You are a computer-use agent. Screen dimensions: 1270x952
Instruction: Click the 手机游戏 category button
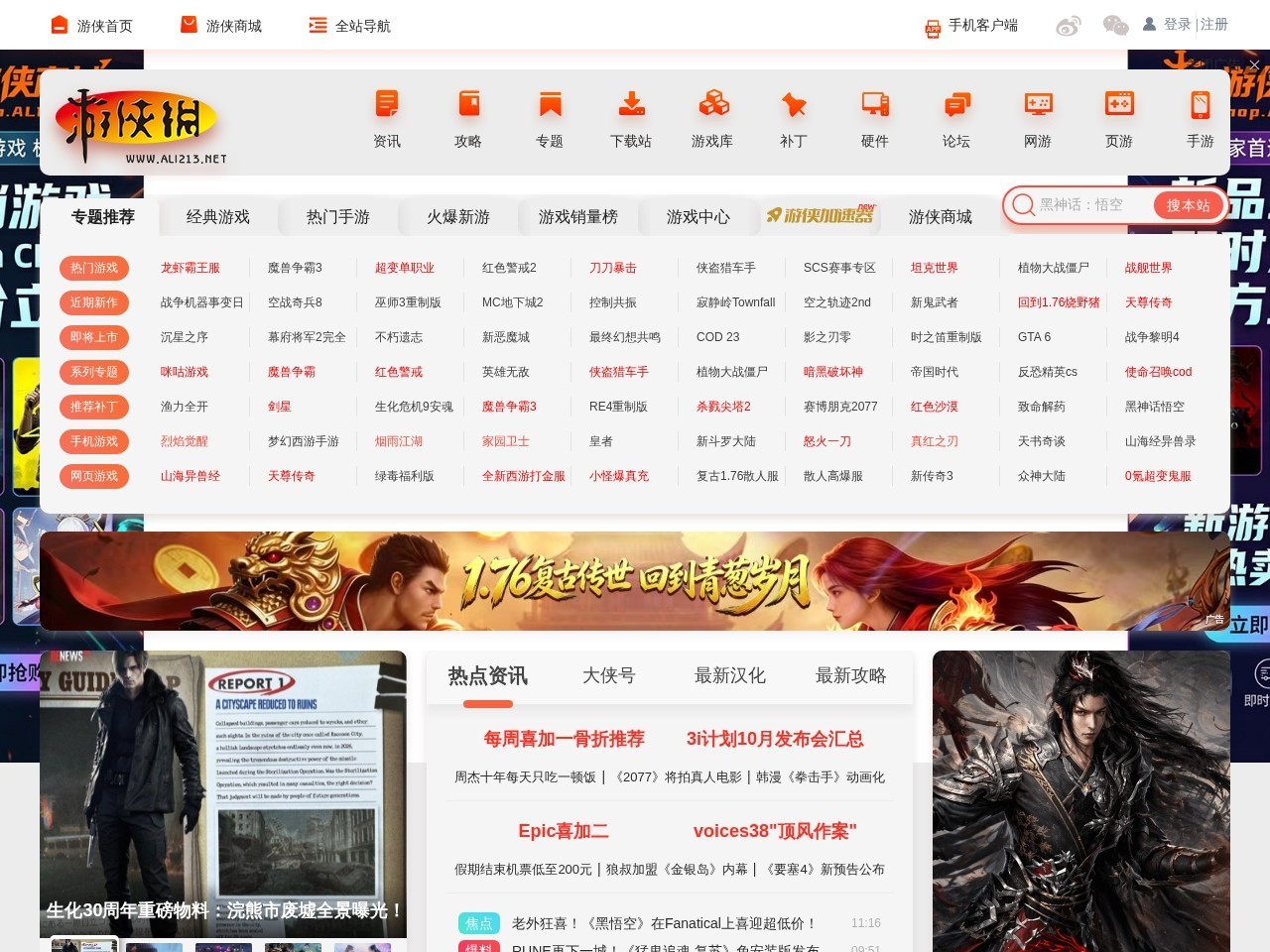click(94, 441)
